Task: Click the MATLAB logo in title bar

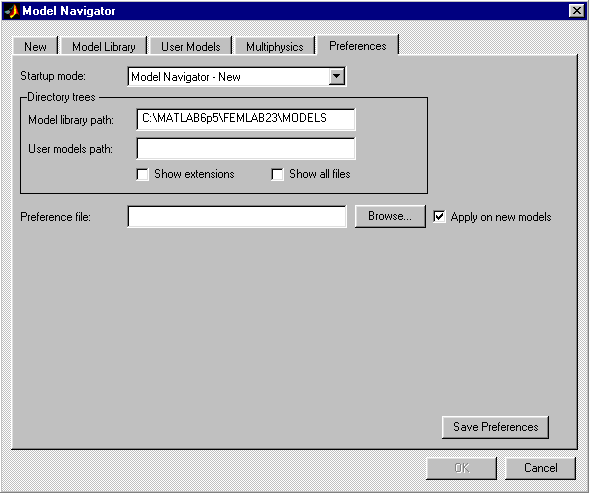Action: pyautogui.click(x=12, y=11)
